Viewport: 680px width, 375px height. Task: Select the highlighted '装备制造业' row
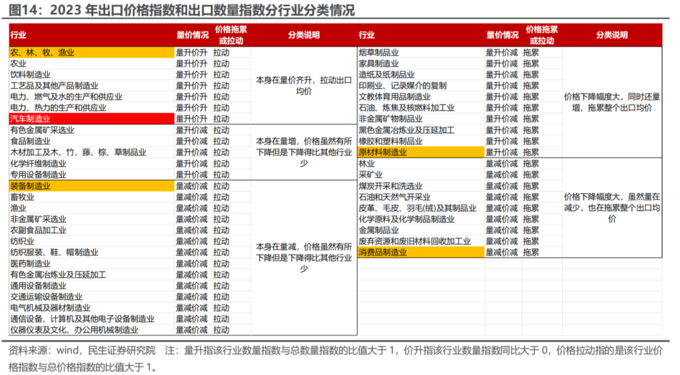click(92, 186)
